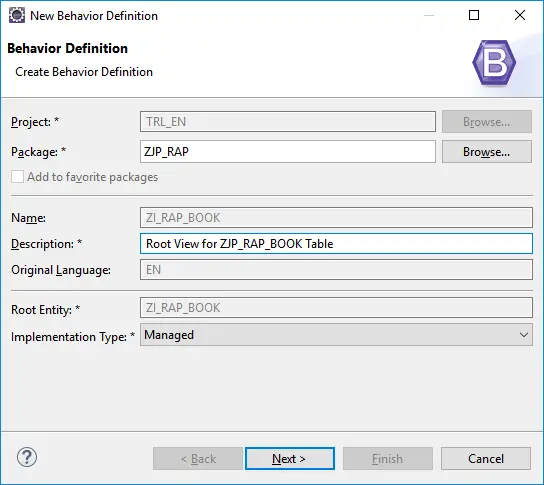Viewport: 544px width, 485px height.
Task: Click the Project field showing TRL_EN
Action: (x=288, y=122)
